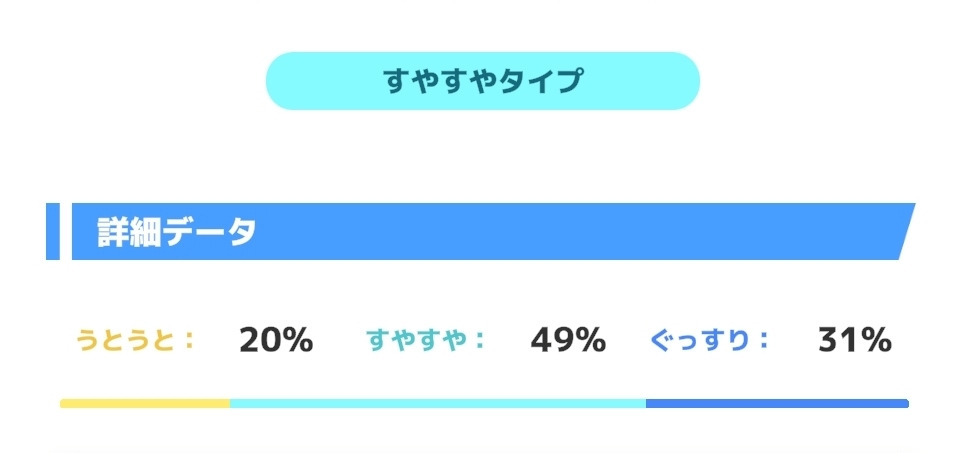Click the yellow うとうと label
968x453 pixels.
point(124,341)
